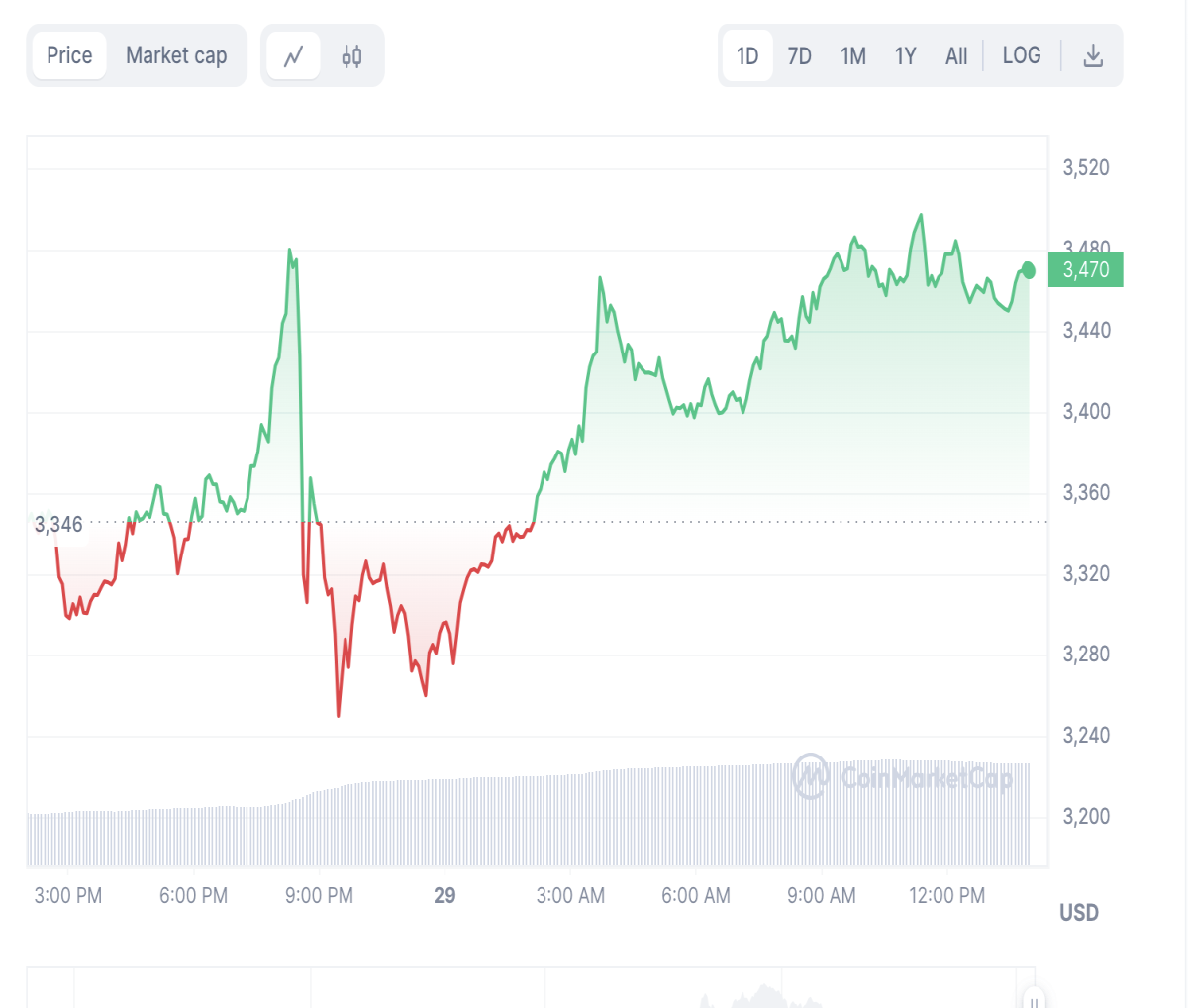Click the mini overview chart strip
Viewport: 1188px width, 1008px height.
531,988
